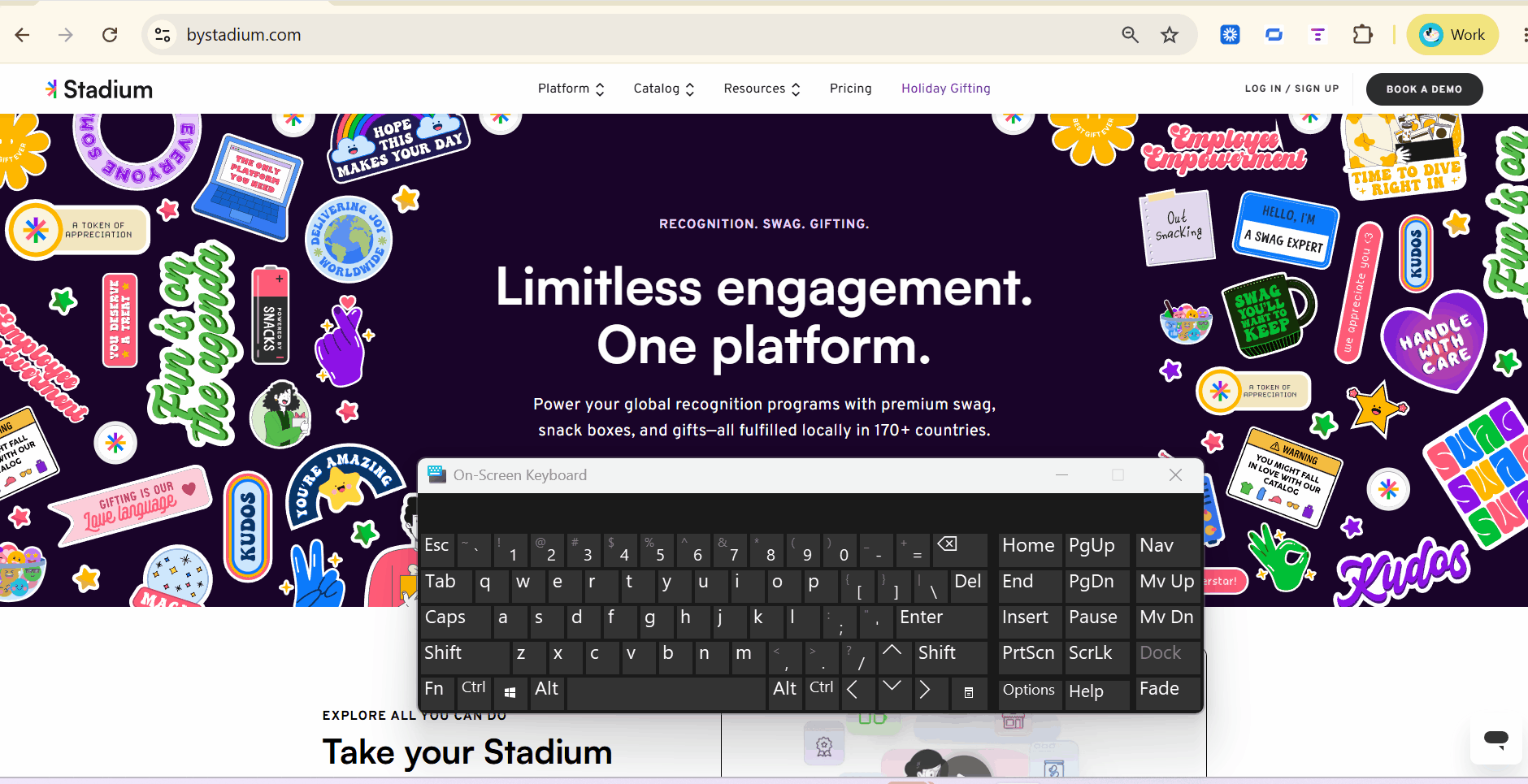Click the Home key on On-Screen Keyboard
Image resolution: width=1528 pixels, height=784 pixels.
tap(1029, 550)
